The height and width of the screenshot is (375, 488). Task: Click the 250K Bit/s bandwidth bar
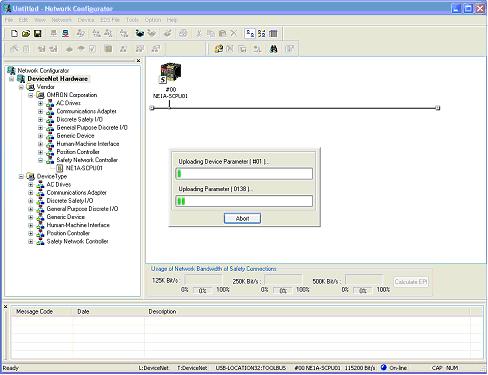point(283,280)
